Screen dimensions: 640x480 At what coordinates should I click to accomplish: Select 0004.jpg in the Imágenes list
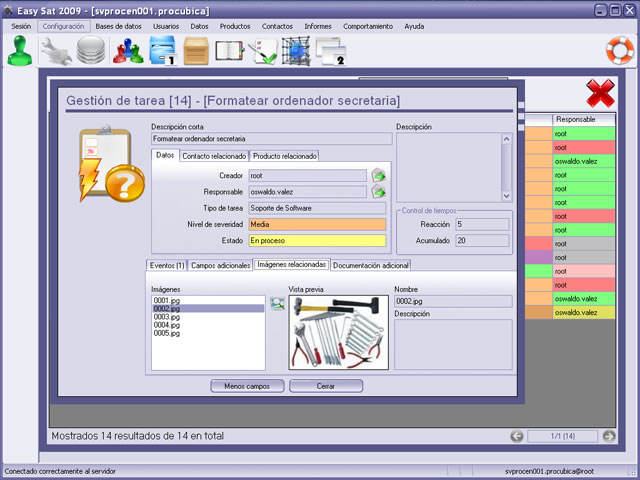pyautogui.click(x=167, y=325)
